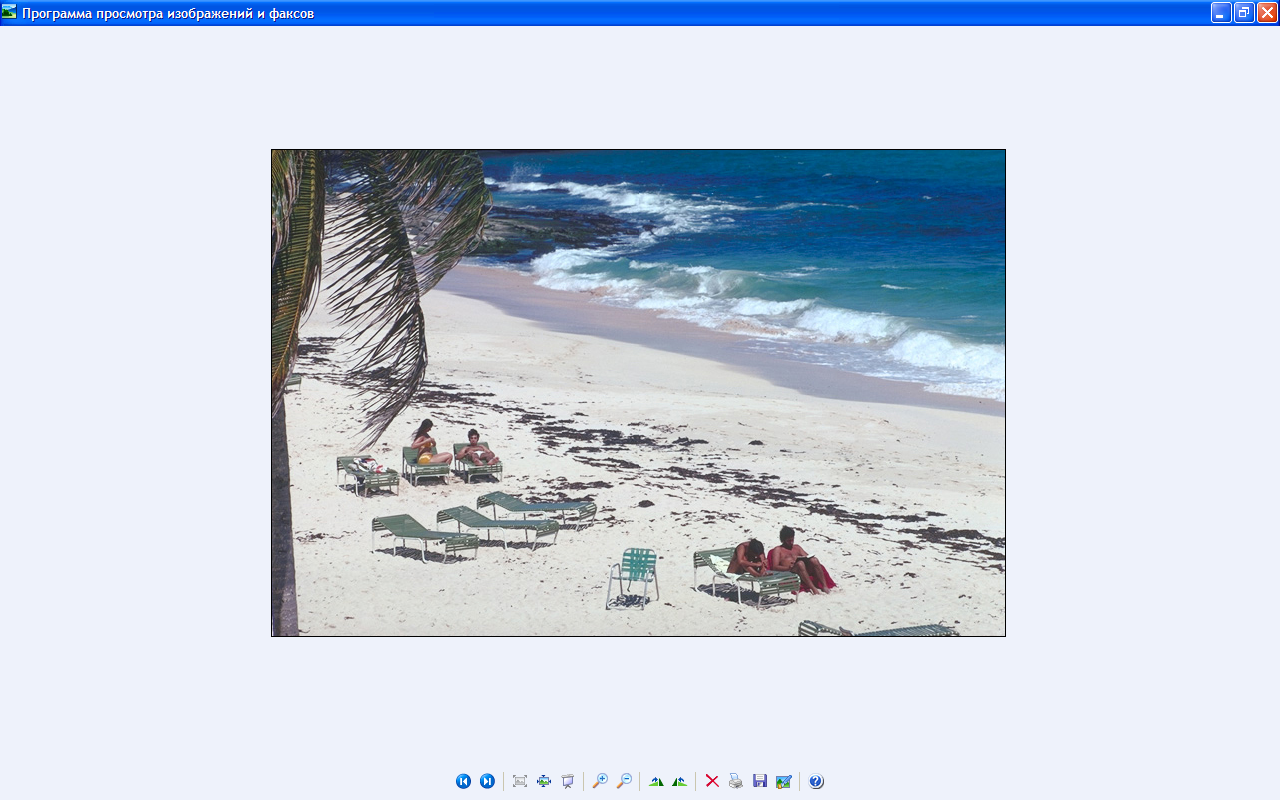Go to the next image
Viewport: 1280px width, 800px height.
(x=487, y=781)
